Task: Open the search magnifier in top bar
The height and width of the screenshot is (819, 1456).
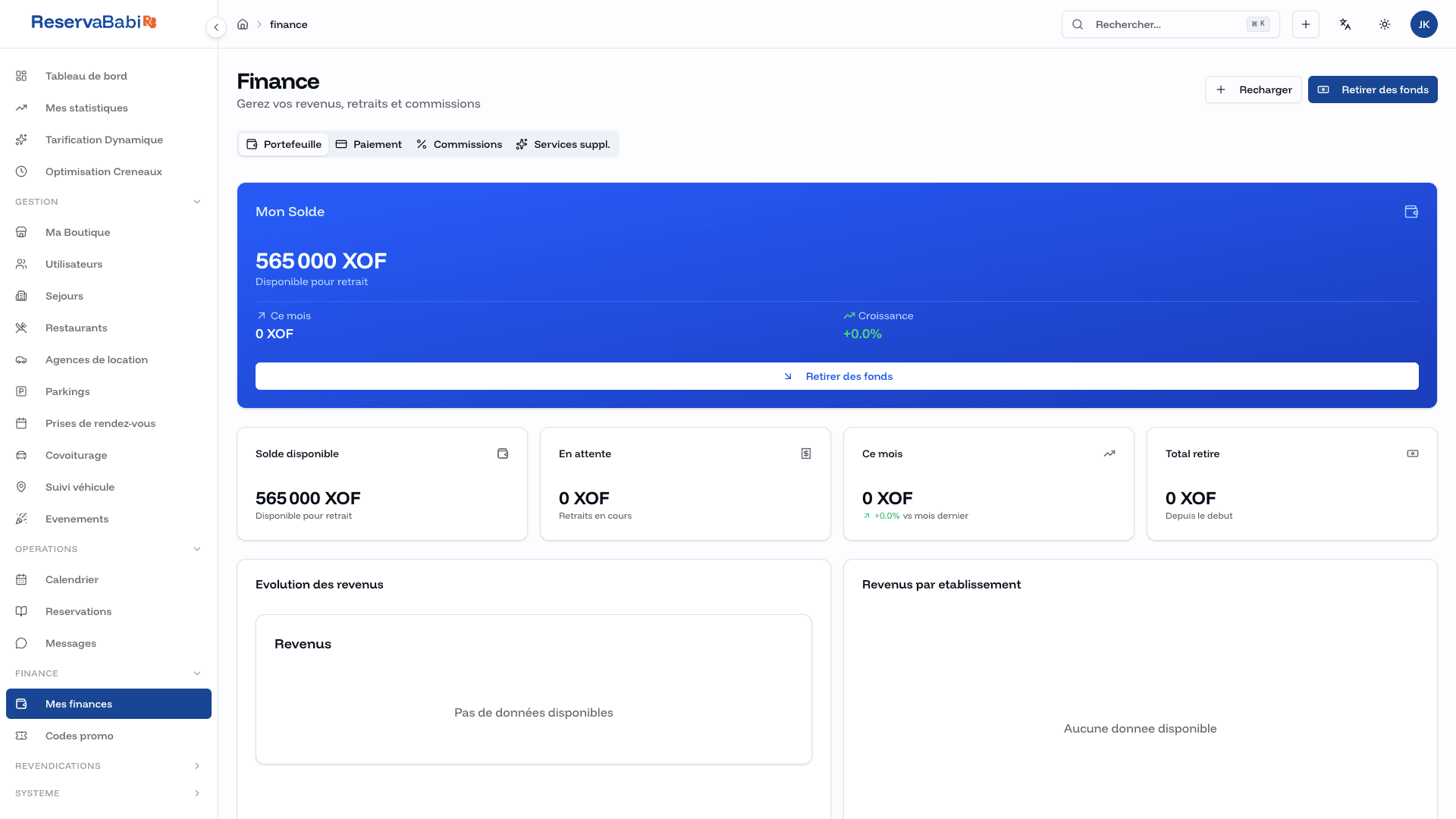Action: (1078, 24)
